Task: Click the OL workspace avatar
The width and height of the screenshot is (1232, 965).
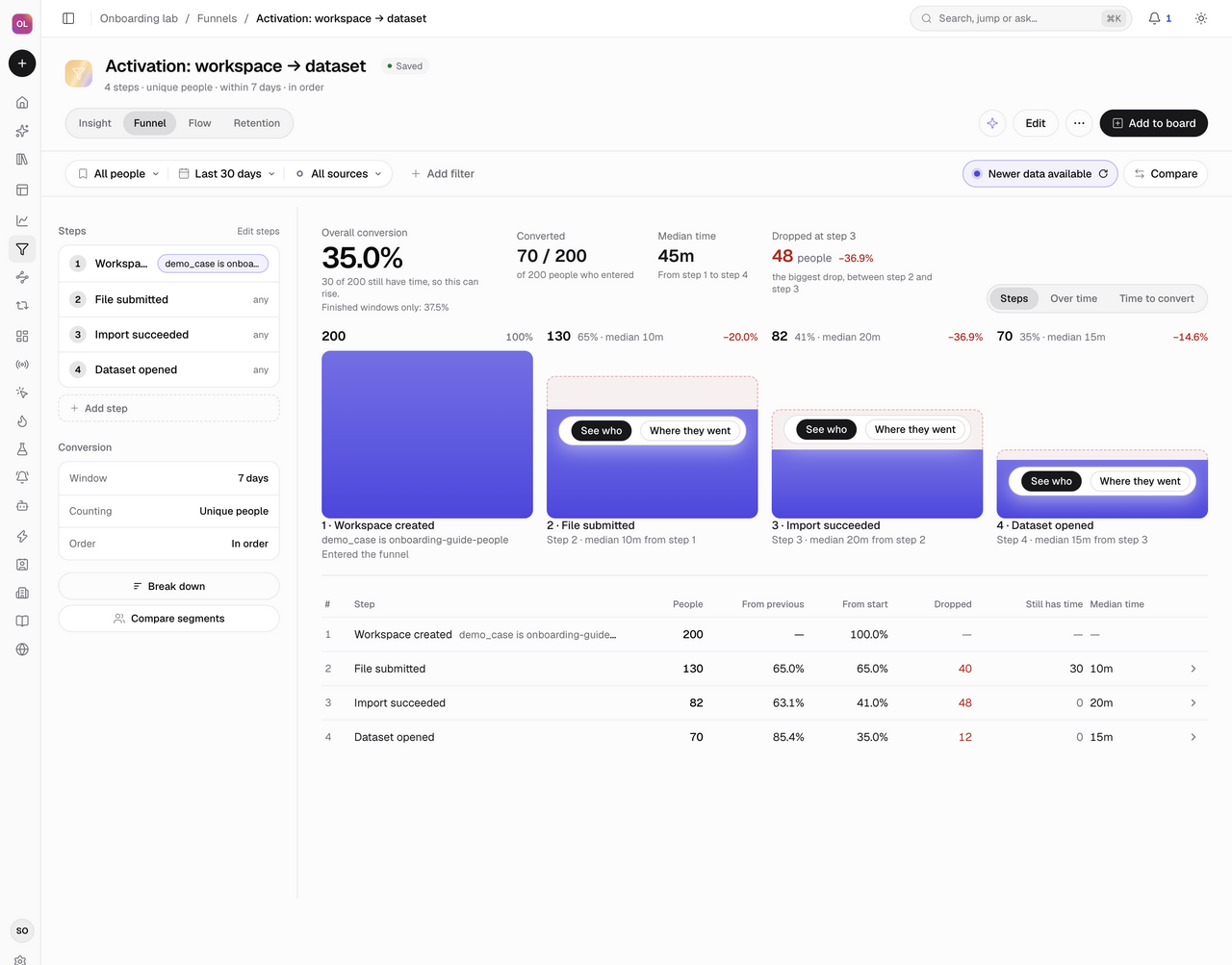Action: tap(22, 24)
